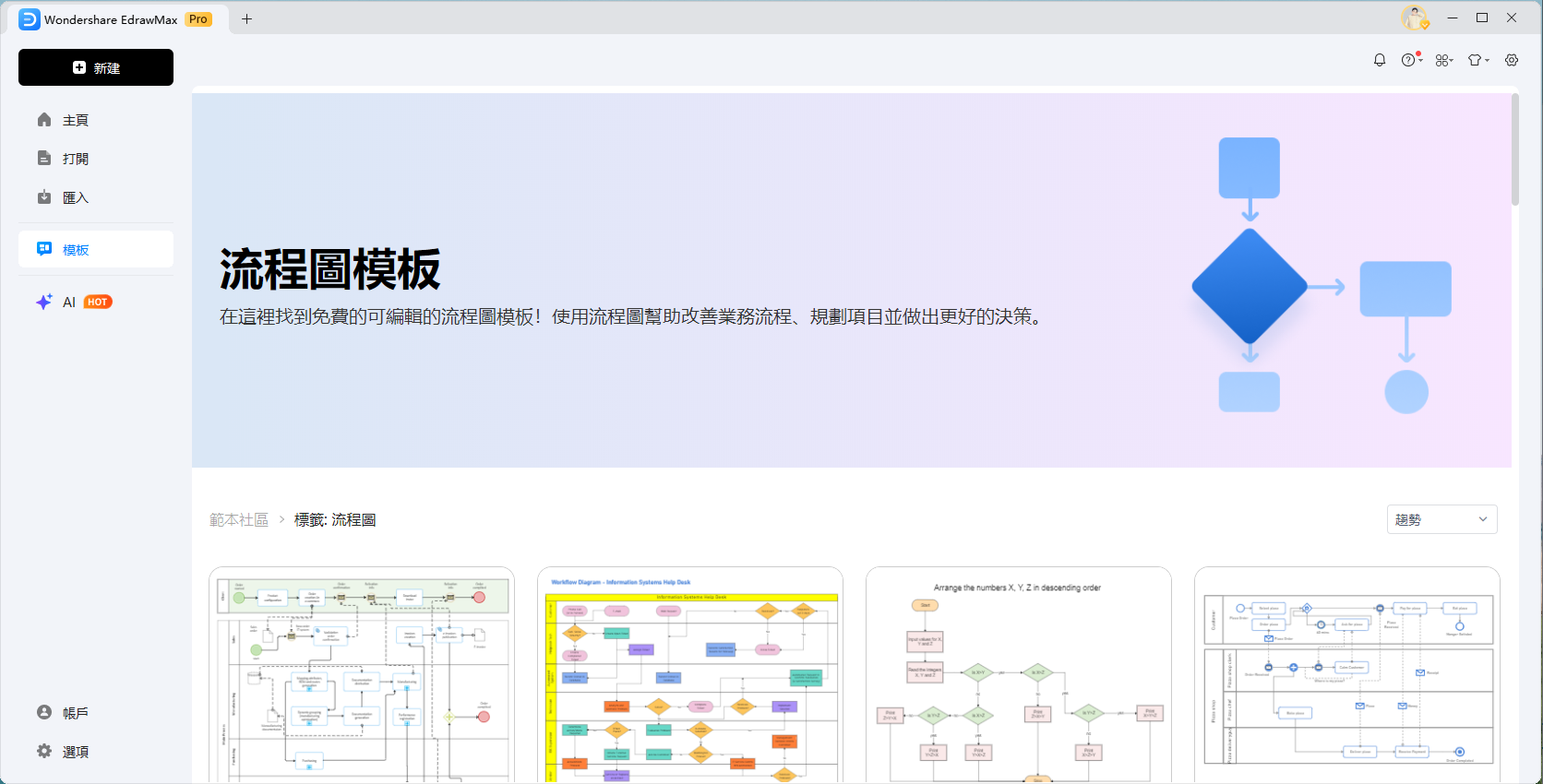Screen dimensions: 1543x784
Task: Open the help question mark menu
Action: point(1411,60)
